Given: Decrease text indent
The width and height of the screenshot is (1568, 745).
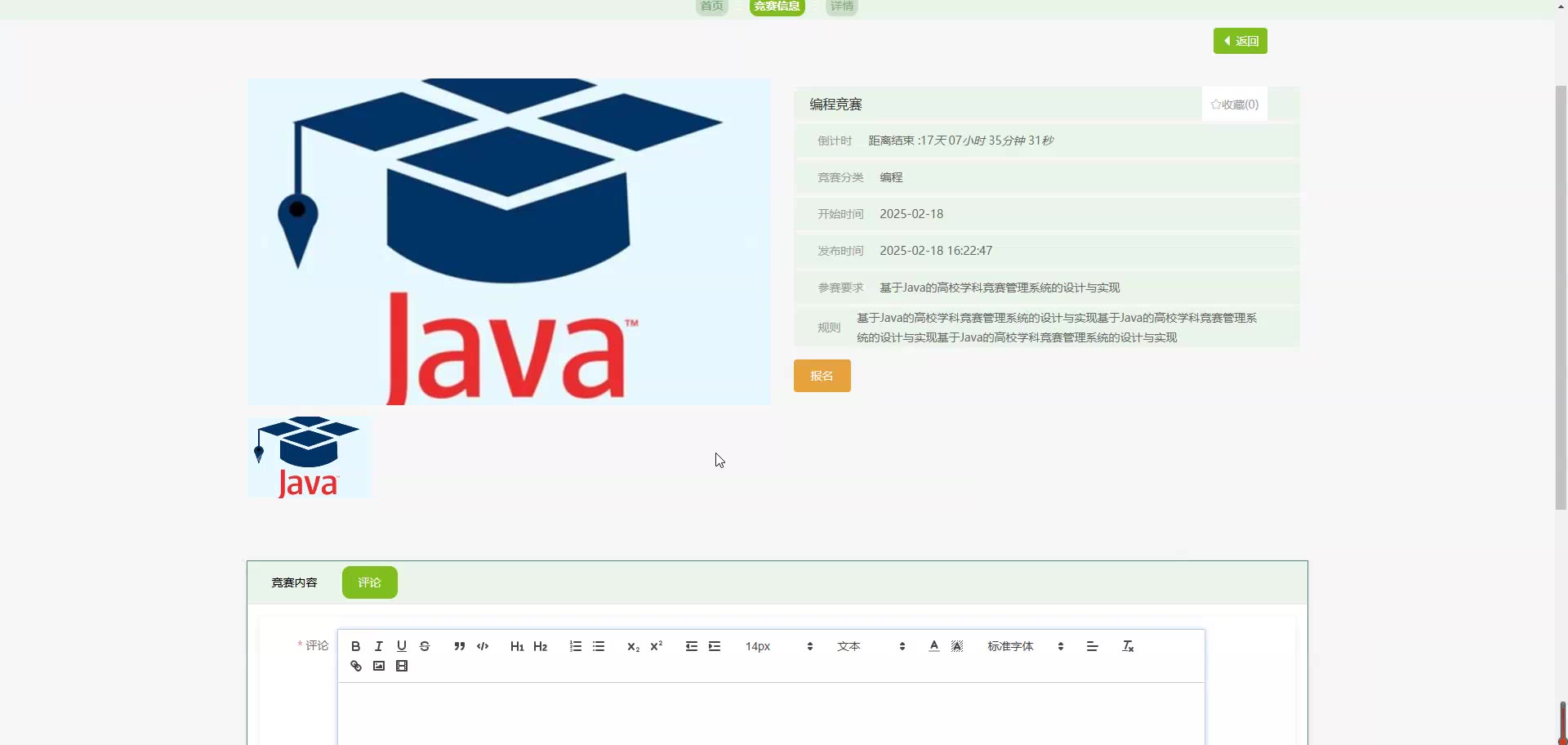Looking at the screenshot, I should coord(692,646).
